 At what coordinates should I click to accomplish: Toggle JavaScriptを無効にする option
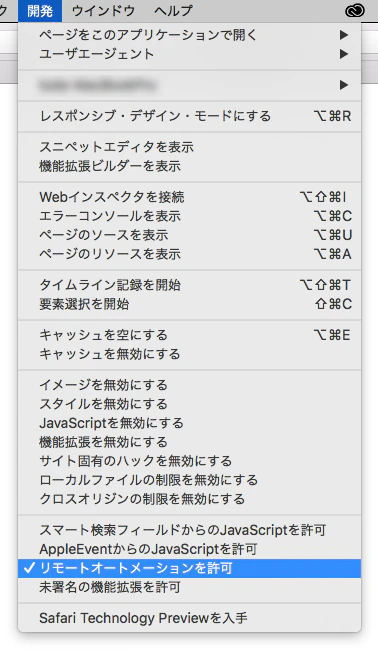pyautogui.click(x=189, y=423)
